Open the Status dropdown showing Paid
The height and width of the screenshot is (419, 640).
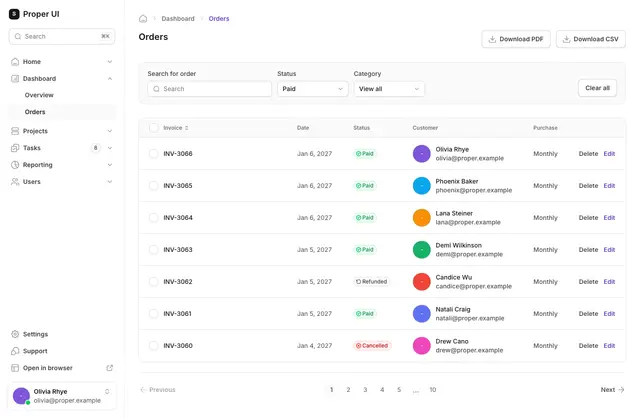click(313, 89)
